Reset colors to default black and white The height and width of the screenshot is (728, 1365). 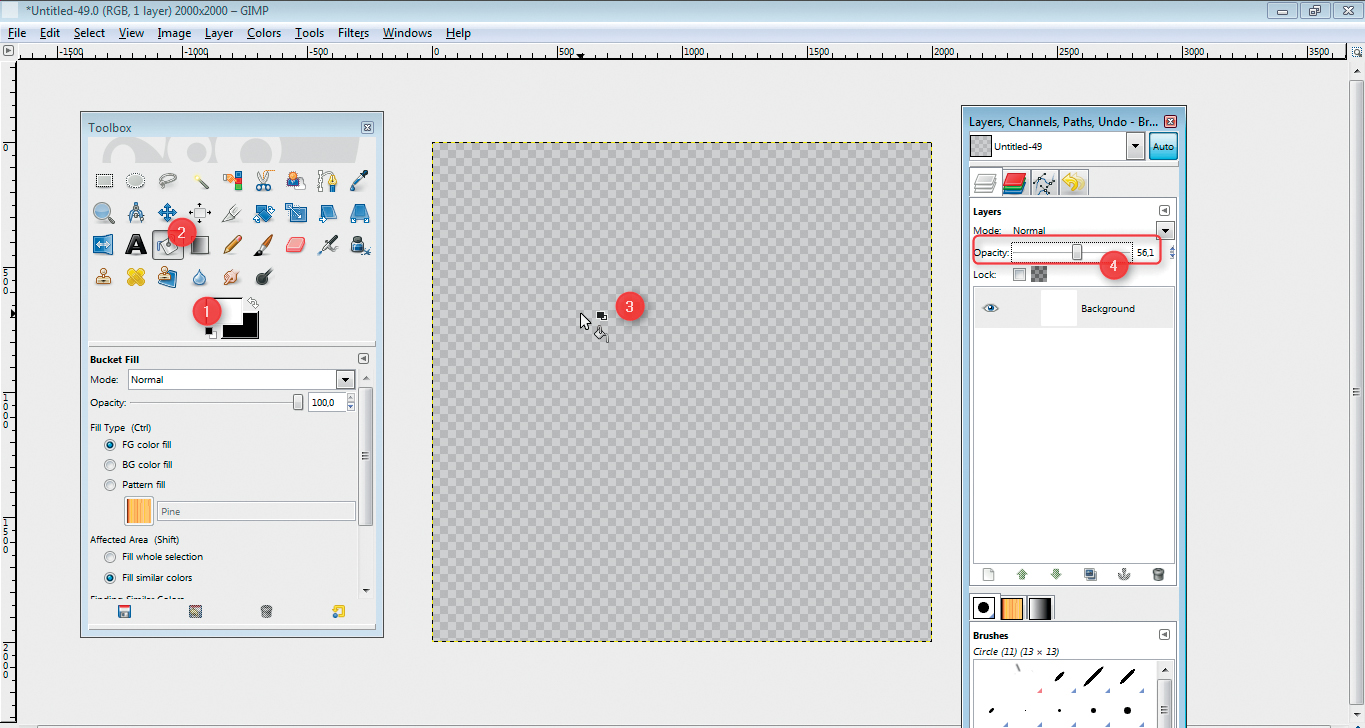click(211, 332)
